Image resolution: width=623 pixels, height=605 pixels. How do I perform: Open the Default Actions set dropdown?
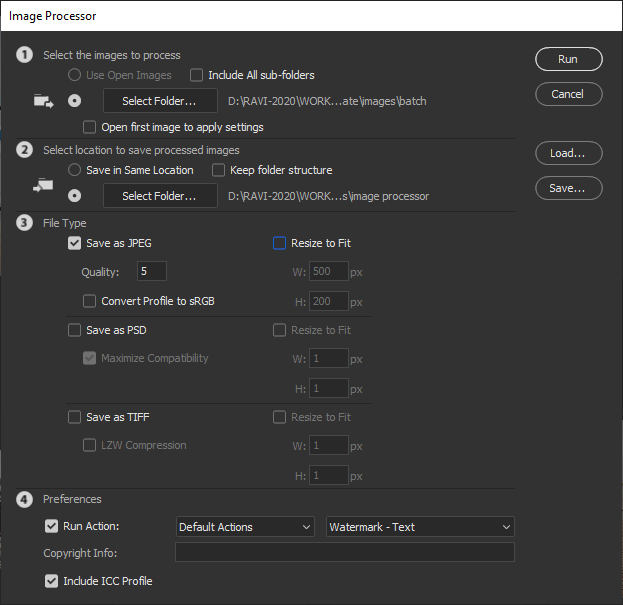[245, 527]
